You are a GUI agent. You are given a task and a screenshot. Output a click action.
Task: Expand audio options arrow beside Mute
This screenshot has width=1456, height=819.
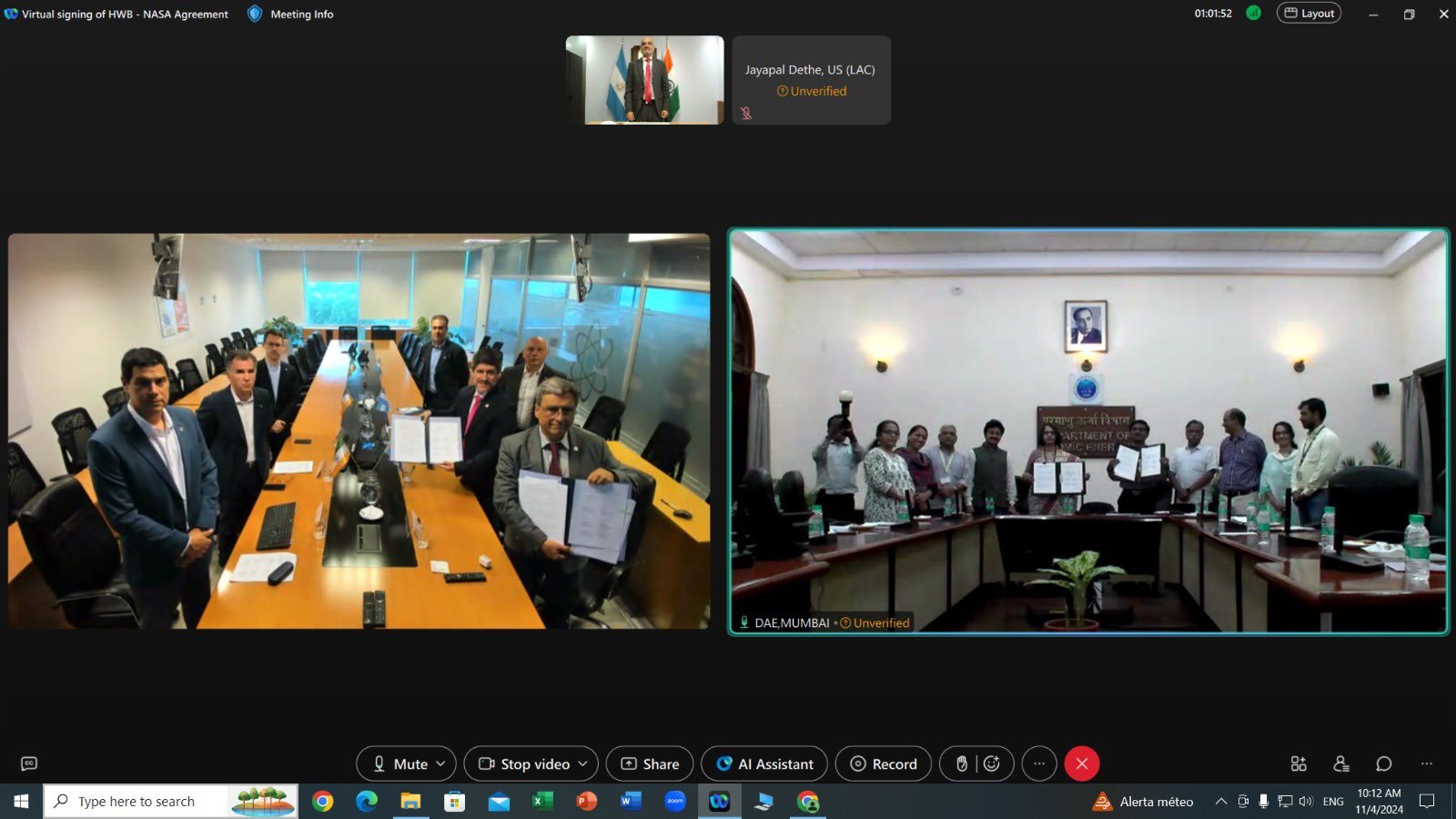[x=441, y=763]
